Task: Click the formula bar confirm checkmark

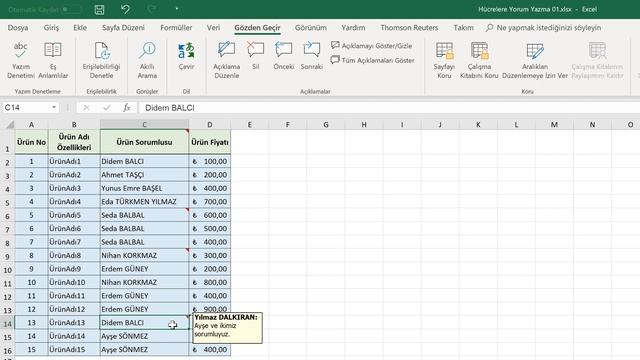Action: coord(107,108)
